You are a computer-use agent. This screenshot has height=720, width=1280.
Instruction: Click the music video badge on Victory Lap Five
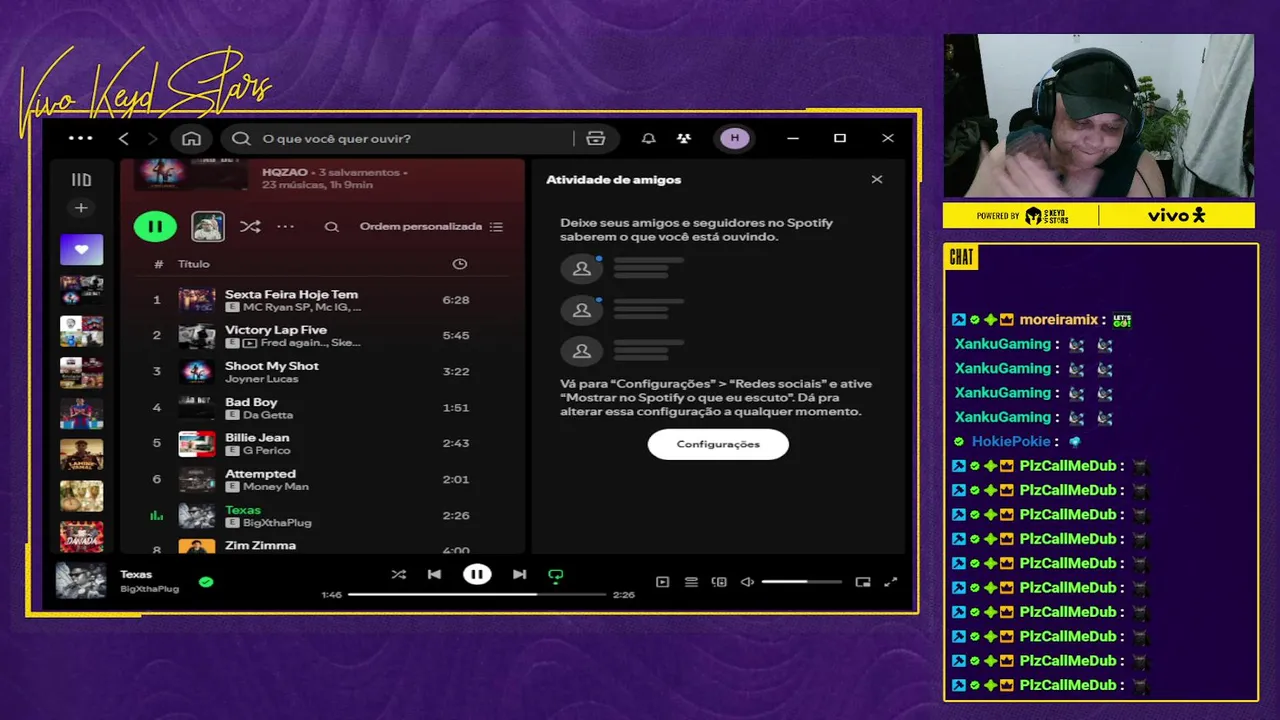click(x=249, y=343)
